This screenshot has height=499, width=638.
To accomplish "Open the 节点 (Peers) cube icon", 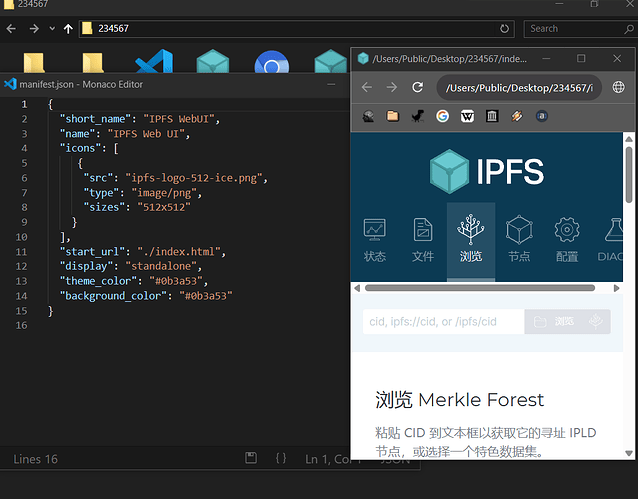I will (519, 230).
